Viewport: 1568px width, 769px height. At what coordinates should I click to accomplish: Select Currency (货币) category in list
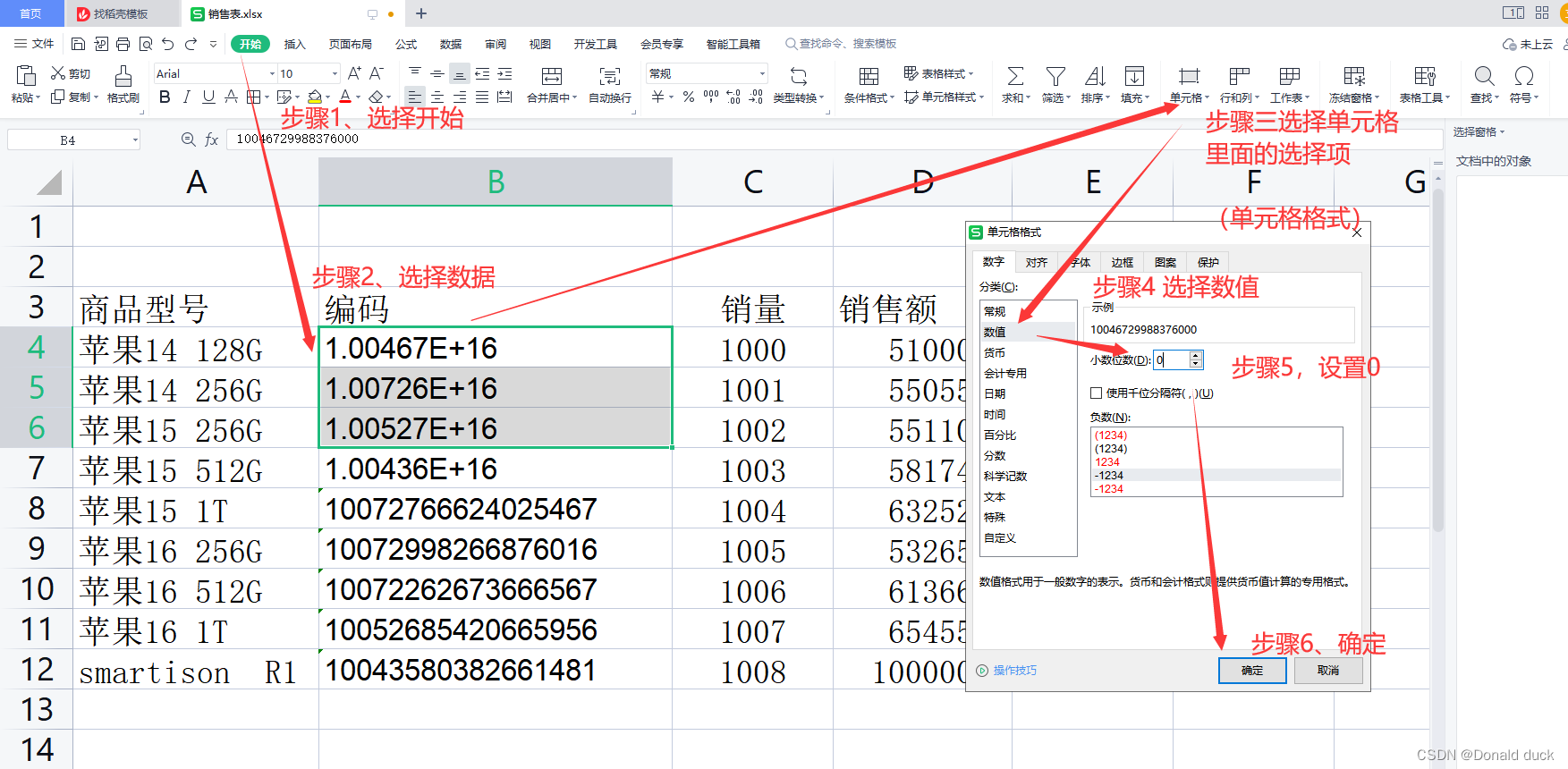coord(1028,352)
